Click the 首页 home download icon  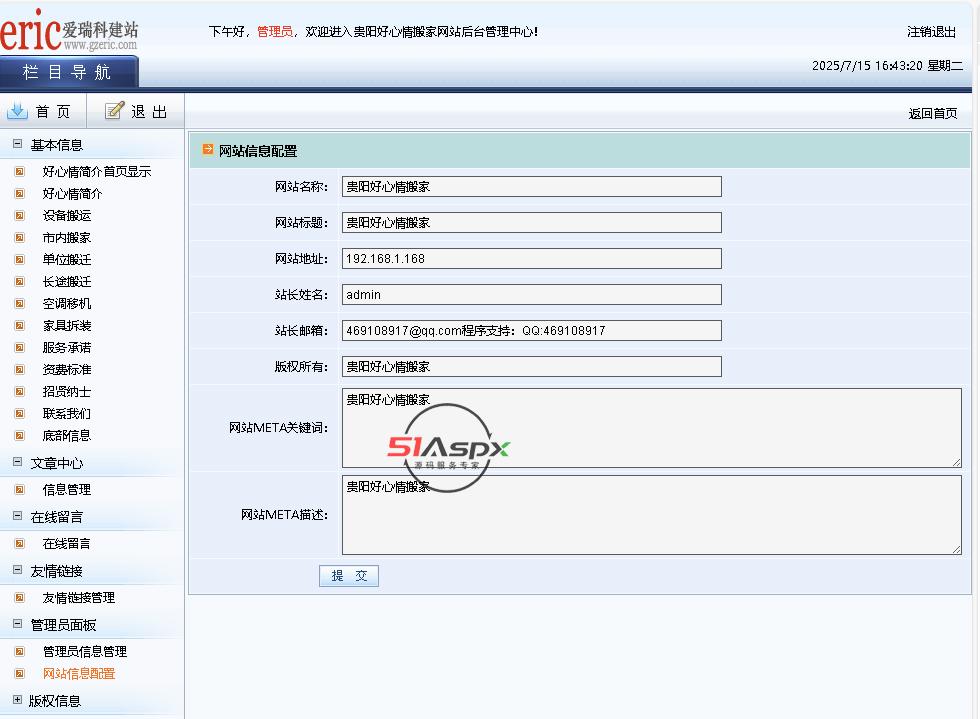(x=17, y=111)
